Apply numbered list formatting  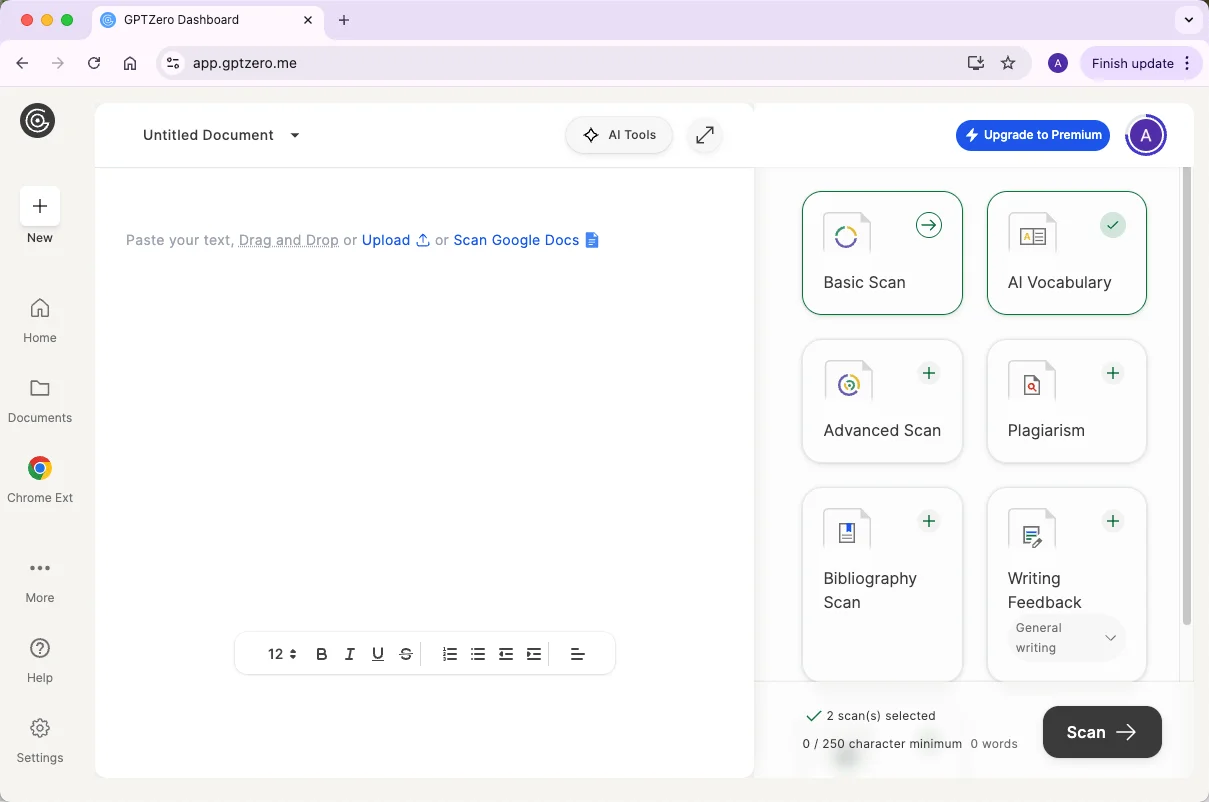pyautogui.click(x=449, y=653)
